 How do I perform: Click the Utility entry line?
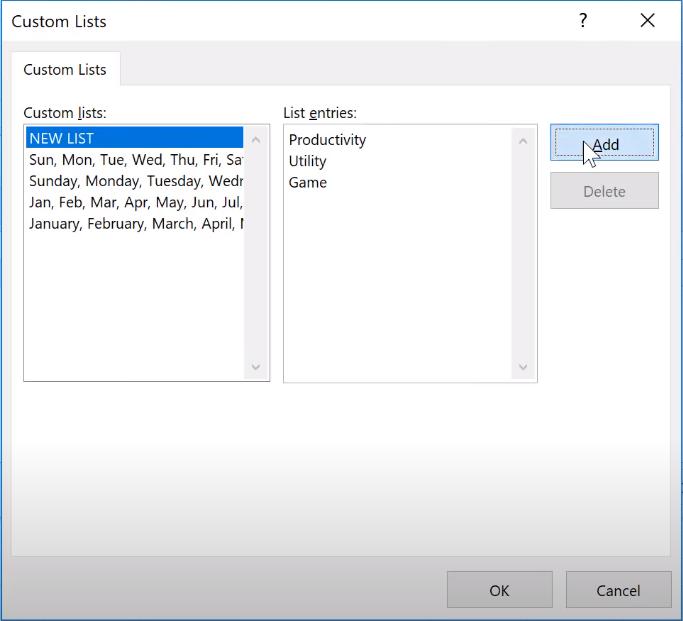[x=307, y=161]
